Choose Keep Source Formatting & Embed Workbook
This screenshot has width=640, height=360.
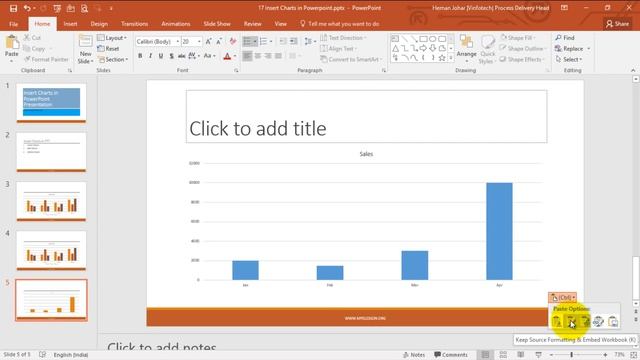(571, 322)
